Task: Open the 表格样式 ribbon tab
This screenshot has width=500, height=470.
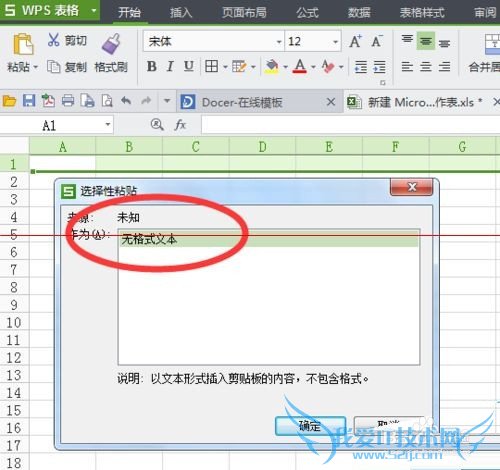Action: (422, 13)
